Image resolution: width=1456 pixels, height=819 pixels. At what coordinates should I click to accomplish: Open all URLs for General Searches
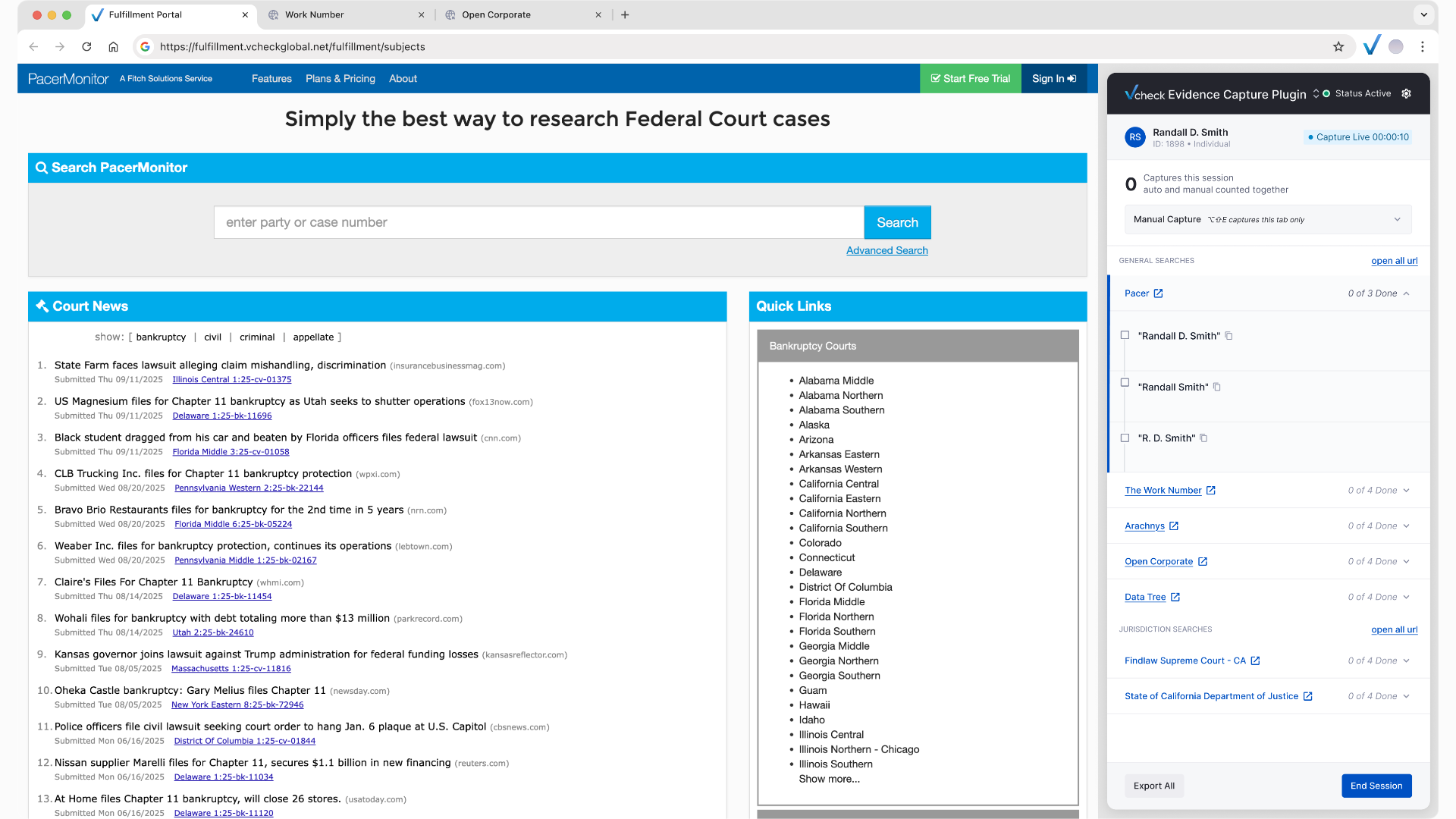[1394, 261]
